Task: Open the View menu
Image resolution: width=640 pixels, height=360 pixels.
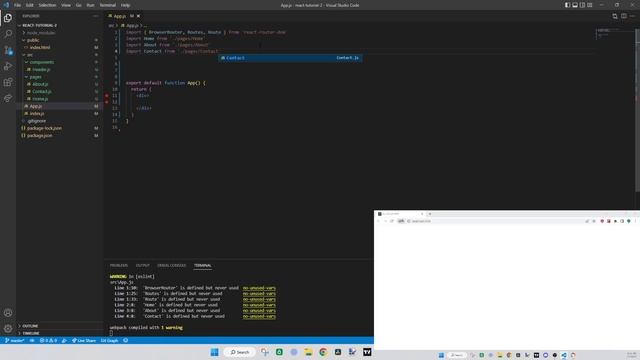Action: click(66, 5)
